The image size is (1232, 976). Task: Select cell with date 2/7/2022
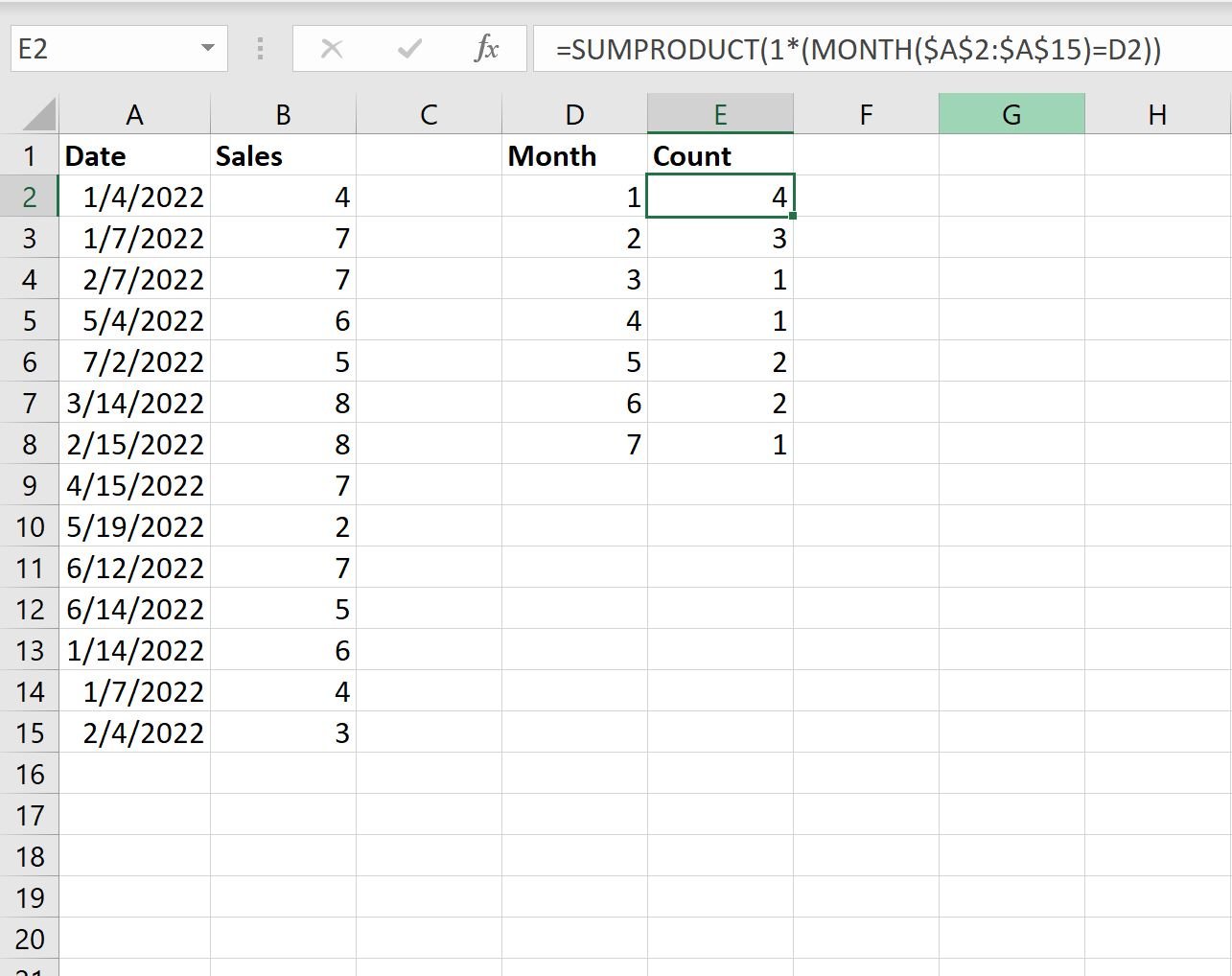tap(134, 279)
